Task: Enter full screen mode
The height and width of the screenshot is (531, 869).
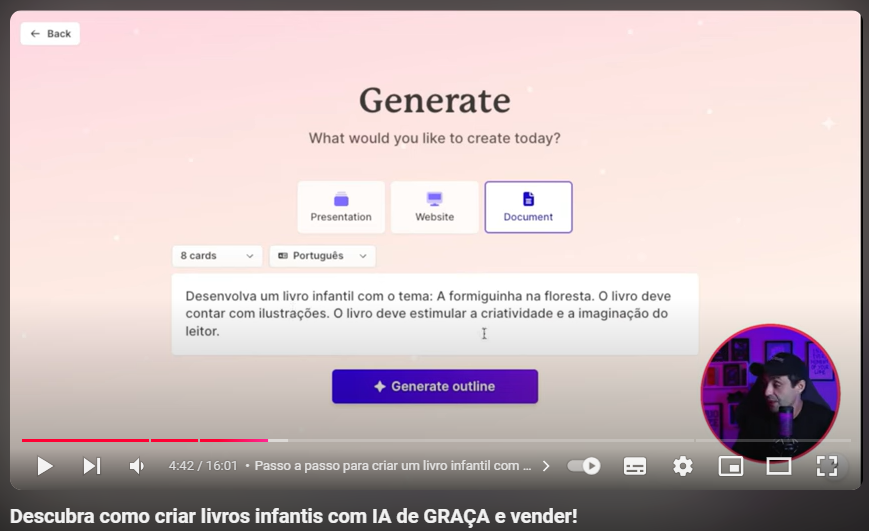Action: click(827, 466)
